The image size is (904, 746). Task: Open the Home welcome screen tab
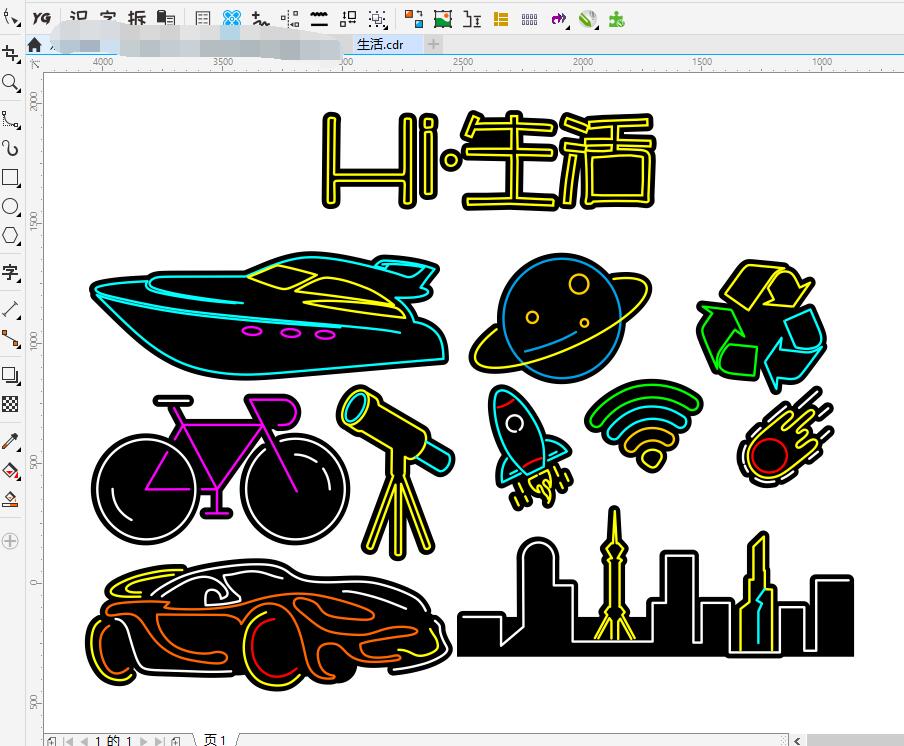pos(35,45)
